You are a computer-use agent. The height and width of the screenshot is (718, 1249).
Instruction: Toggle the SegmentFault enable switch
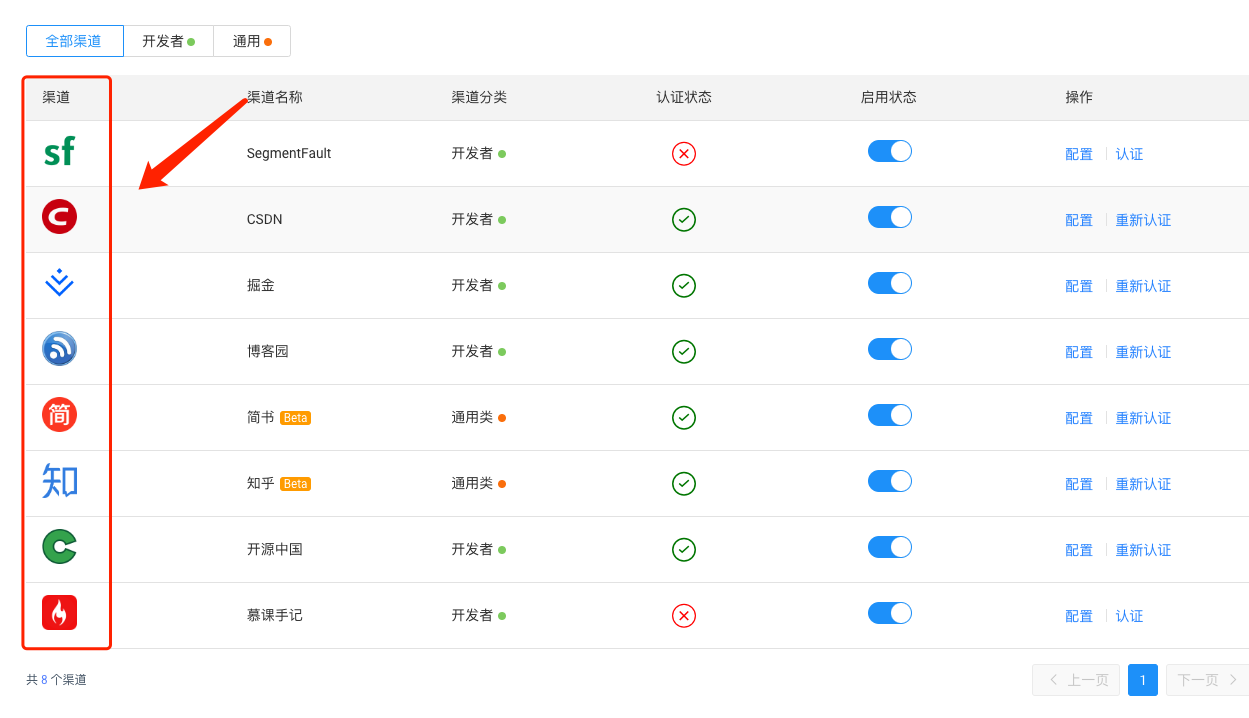tap(890, 151)
